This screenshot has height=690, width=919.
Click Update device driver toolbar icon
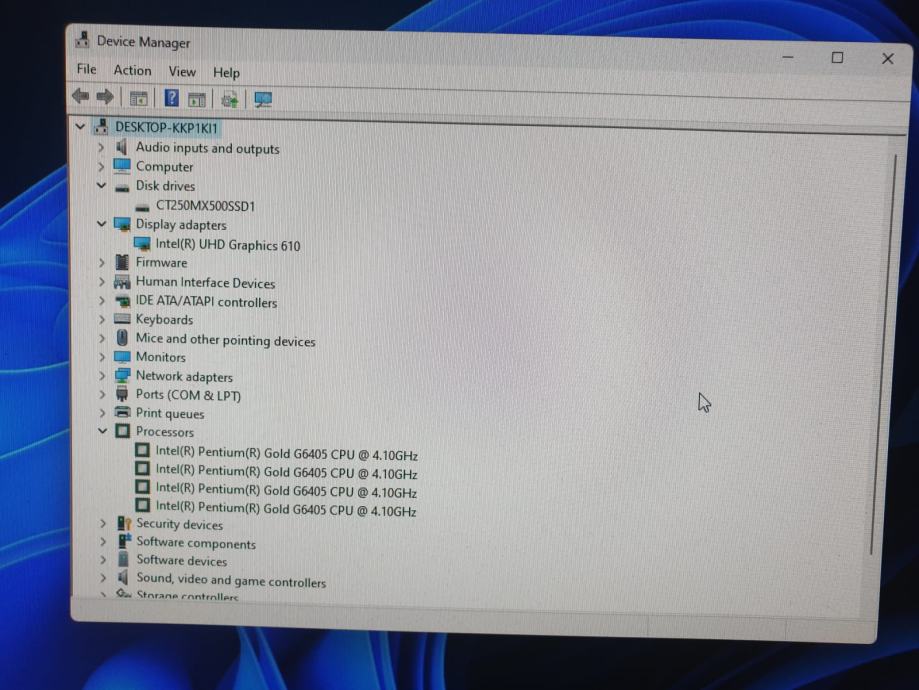point(230,100)
